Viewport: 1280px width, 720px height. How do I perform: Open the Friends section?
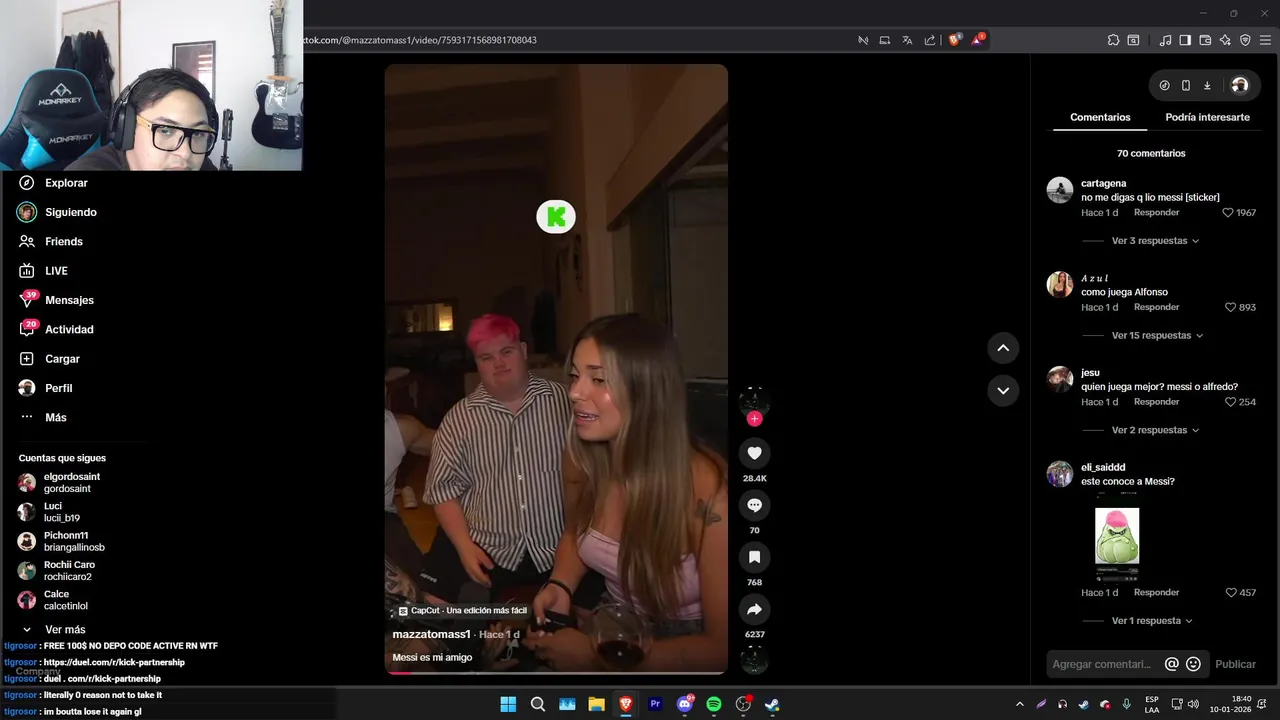click(51, 241)
